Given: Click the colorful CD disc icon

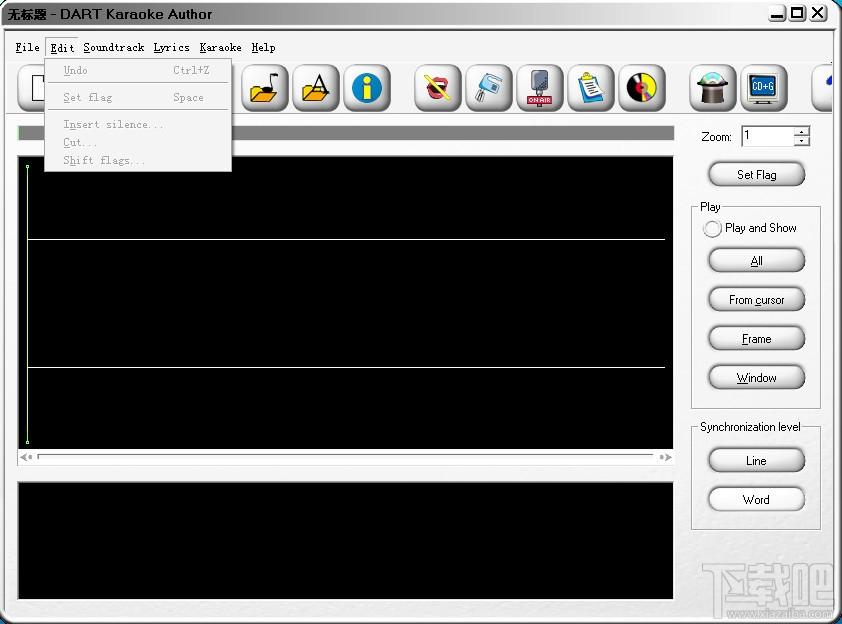Looking at the screenshot, I should coord(642,88).
